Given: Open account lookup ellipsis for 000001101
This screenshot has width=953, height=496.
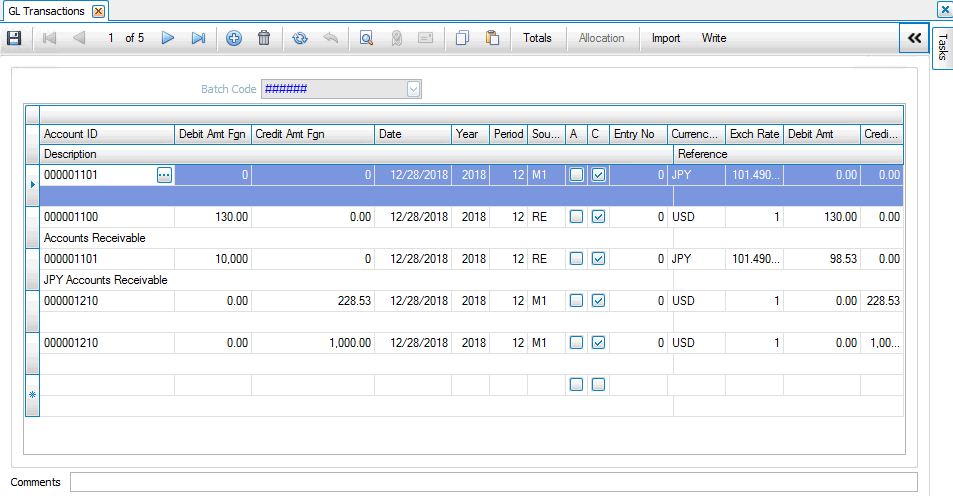Looking at the screenshot, I should [x=164, y=174].
